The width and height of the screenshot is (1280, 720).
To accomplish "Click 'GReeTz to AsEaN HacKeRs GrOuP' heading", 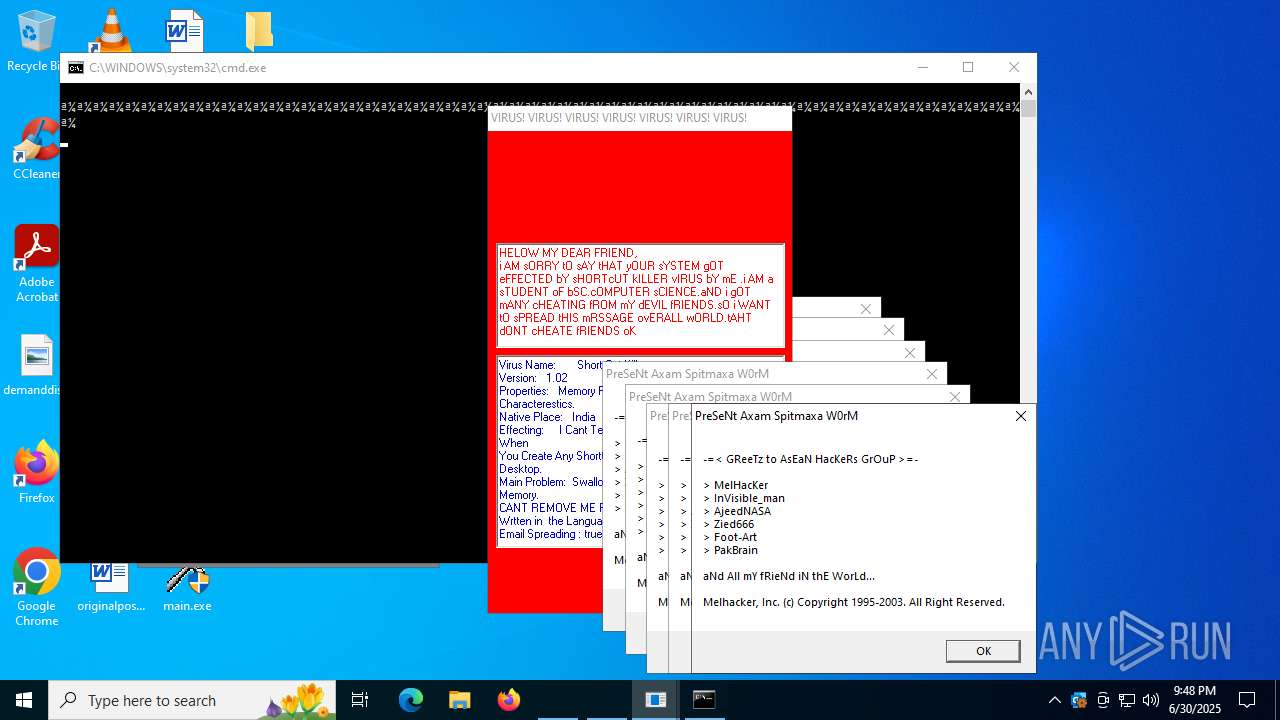I will point(810,459).
